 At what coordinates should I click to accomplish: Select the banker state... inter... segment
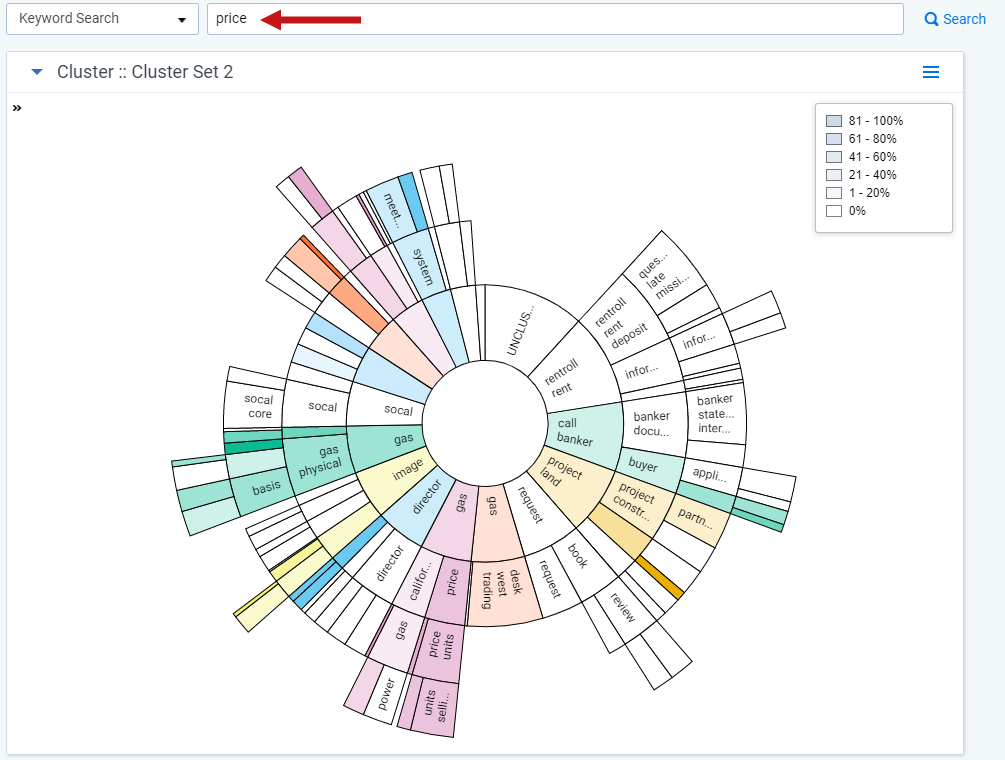click(x=717, y=413)
